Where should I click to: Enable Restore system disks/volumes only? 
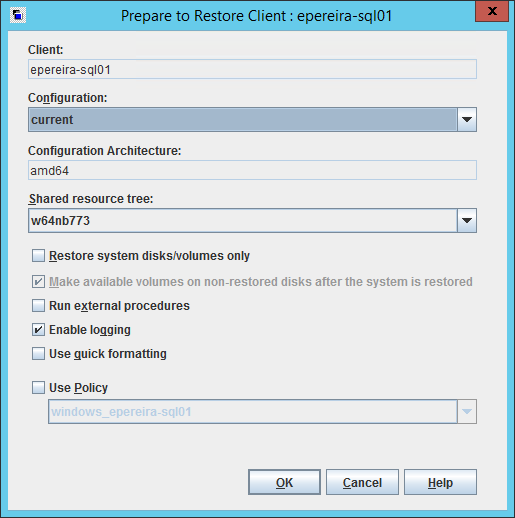38,256
